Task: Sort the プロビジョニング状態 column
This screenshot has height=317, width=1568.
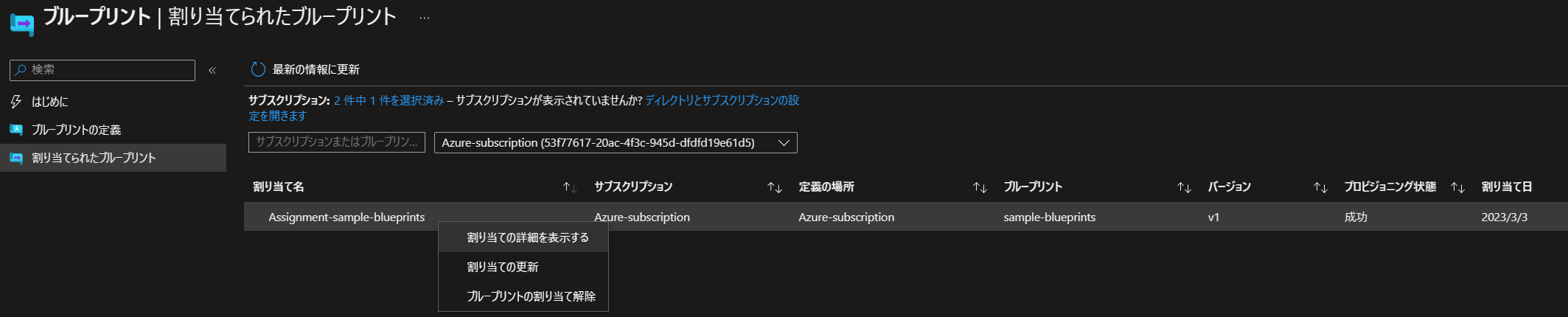Action: [1457, 187]
